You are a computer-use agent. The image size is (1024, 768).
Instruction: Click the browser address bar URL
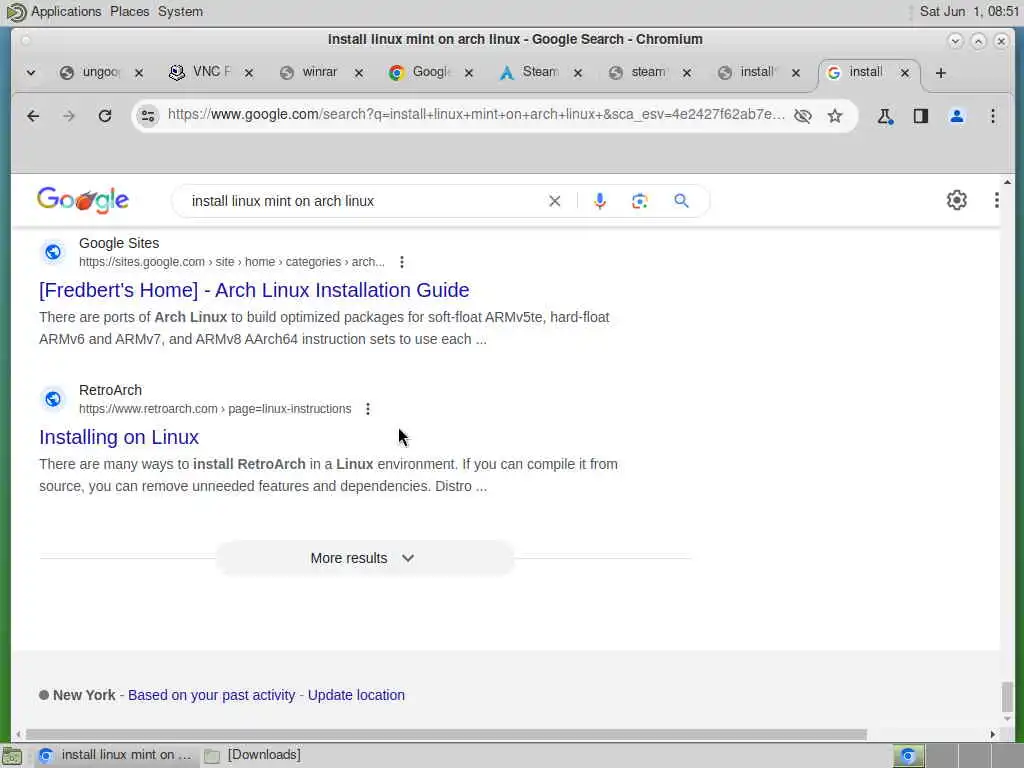(x=476, y=115)
